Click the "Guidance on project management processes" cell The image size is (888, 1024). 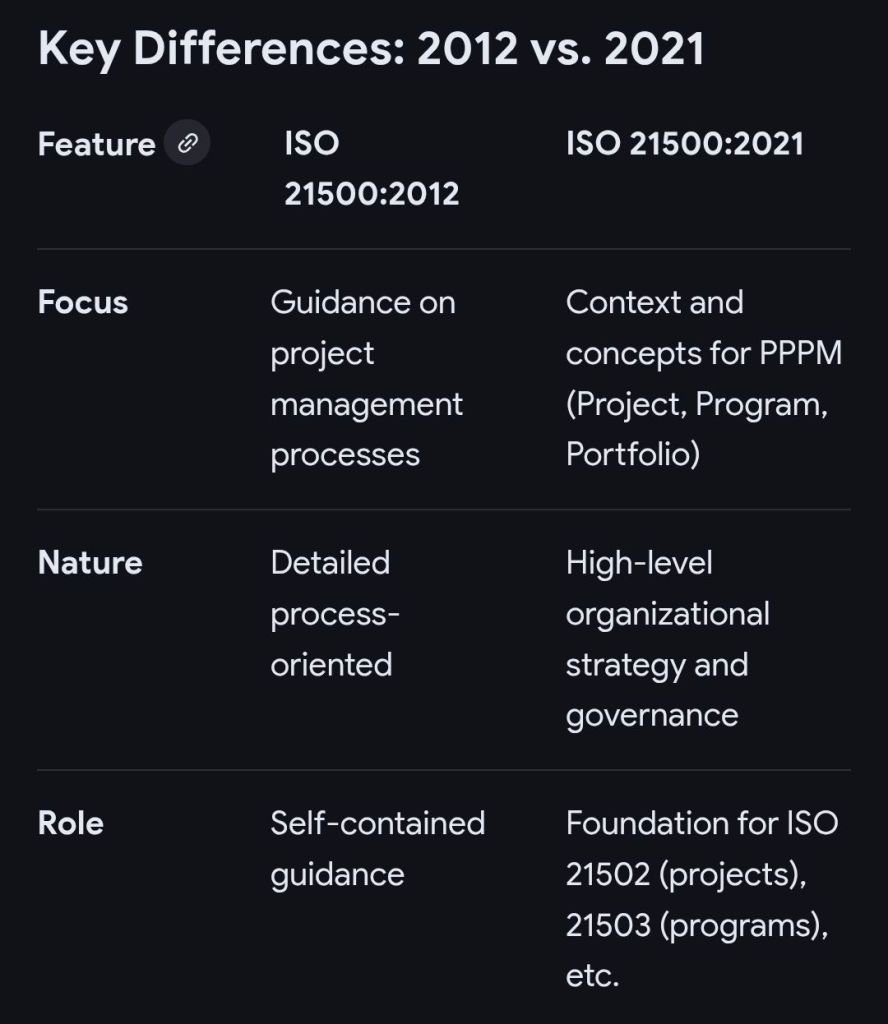(x=366, y=378)
